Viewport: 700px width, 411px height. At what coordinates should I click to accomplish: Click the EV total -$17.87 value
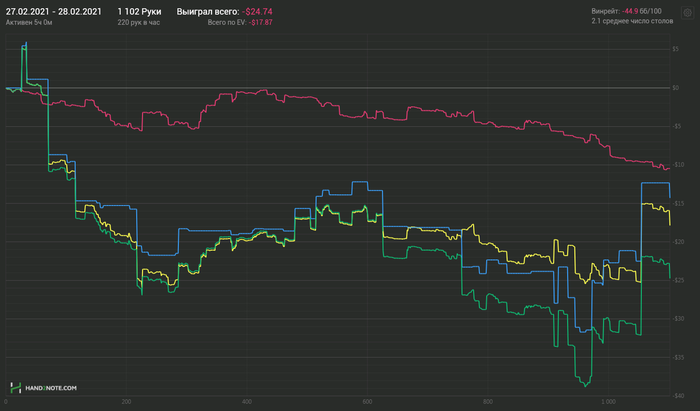click(x=261, y=22)
